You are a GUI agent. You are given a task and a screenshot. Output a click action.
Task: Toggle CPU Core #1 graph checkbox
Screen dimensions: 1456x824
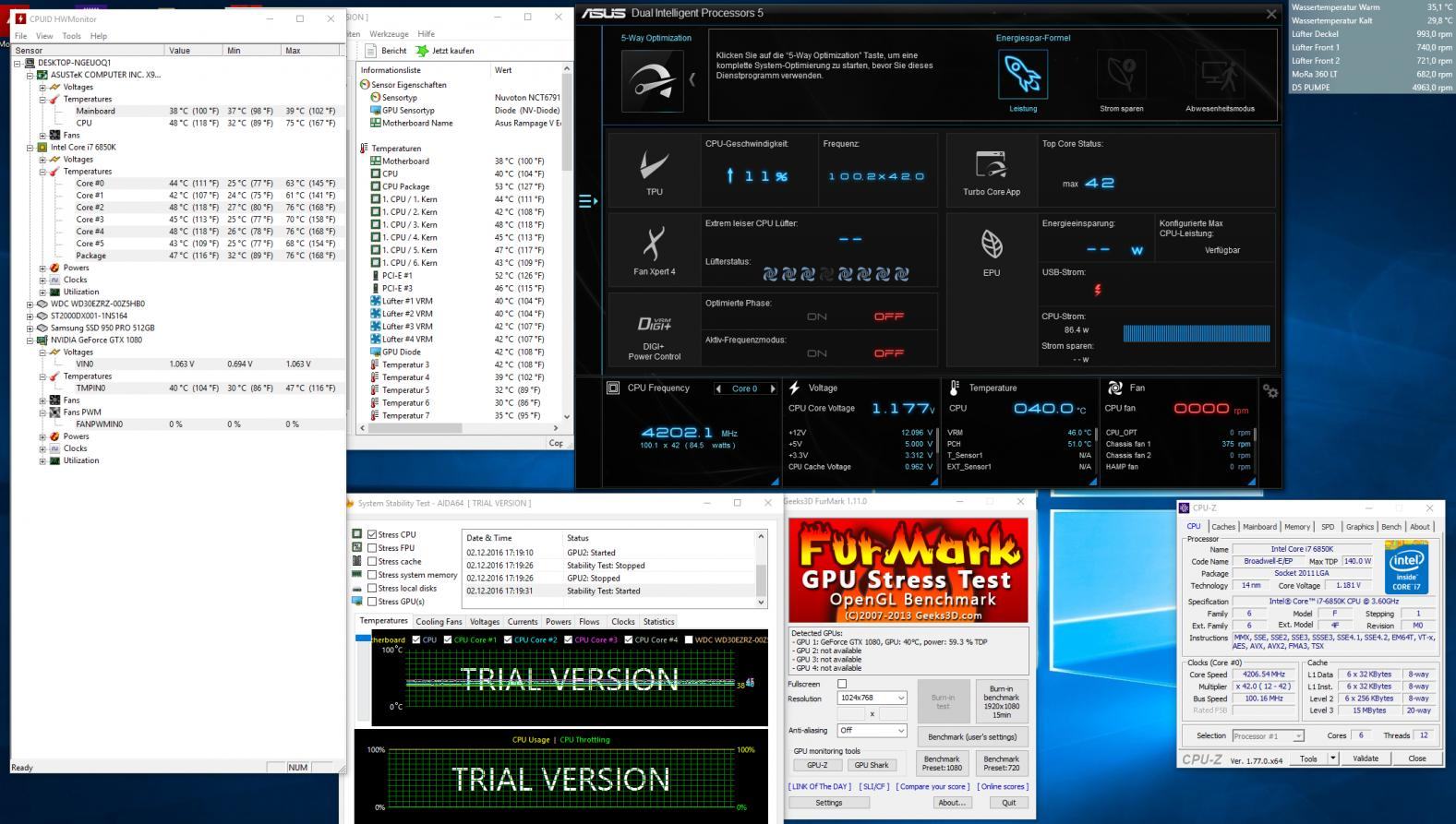click(x=447, y=639)
